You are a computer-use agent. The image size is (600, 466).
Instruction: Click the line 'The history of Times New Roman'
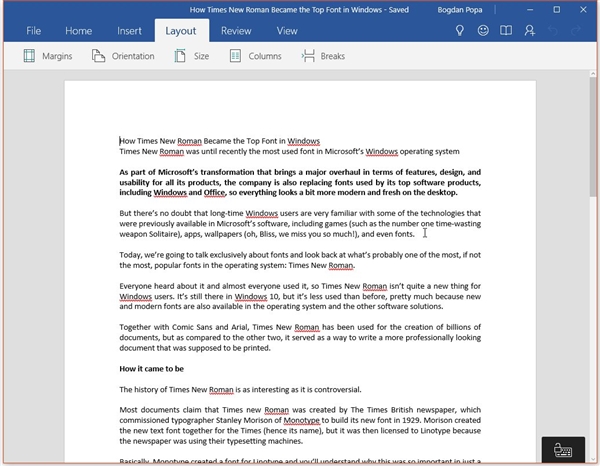(x=240, y=389)
